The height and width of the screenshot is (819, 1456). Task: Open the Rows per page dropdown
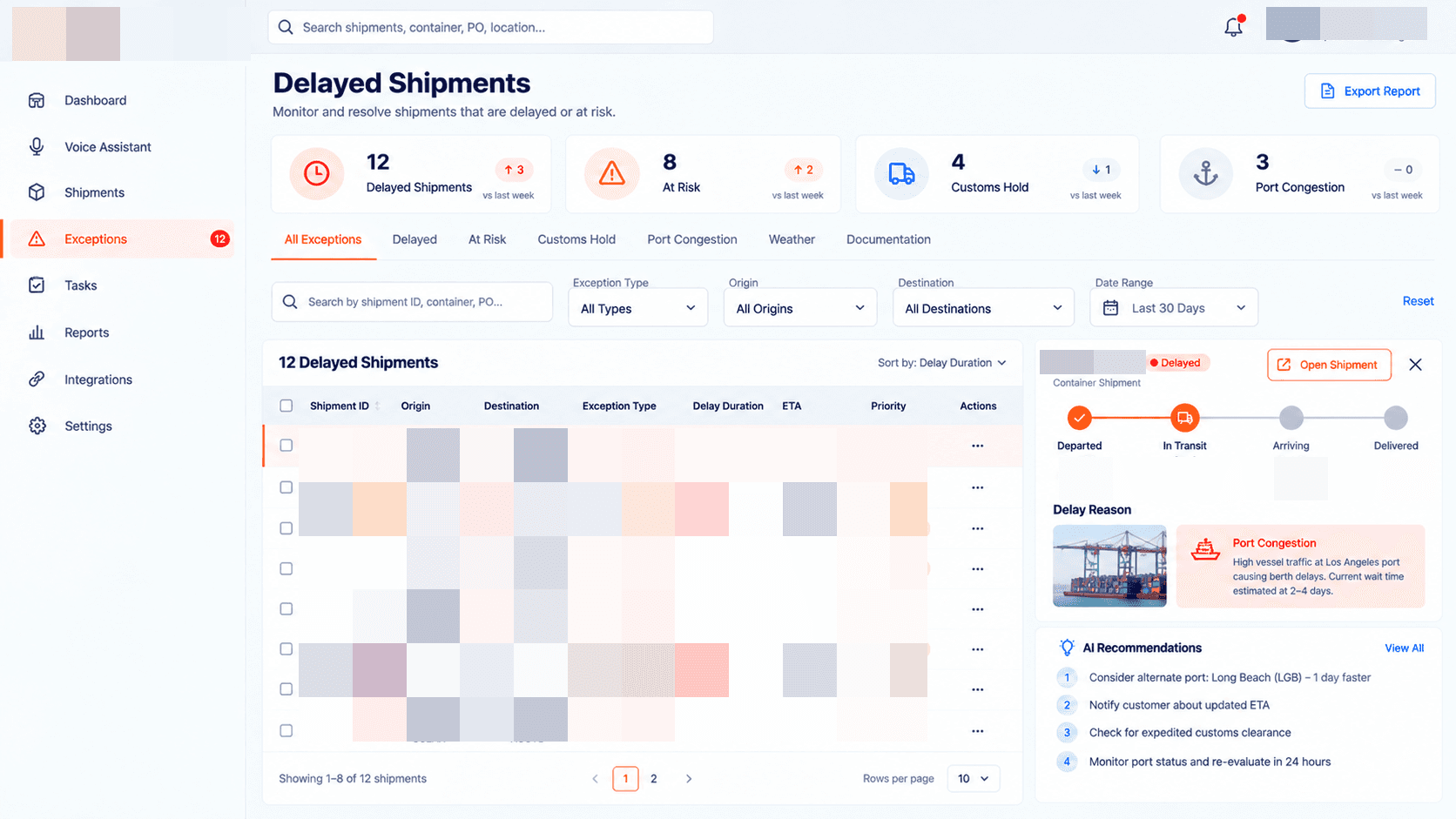point(973,778)
